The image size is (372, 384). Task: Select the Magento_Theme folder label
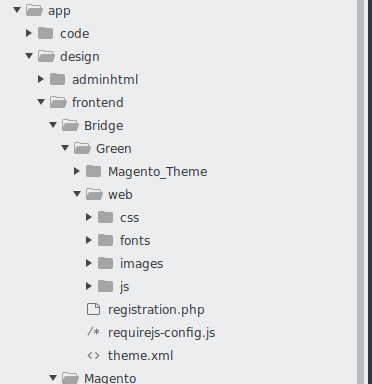[x=158, y=172]
